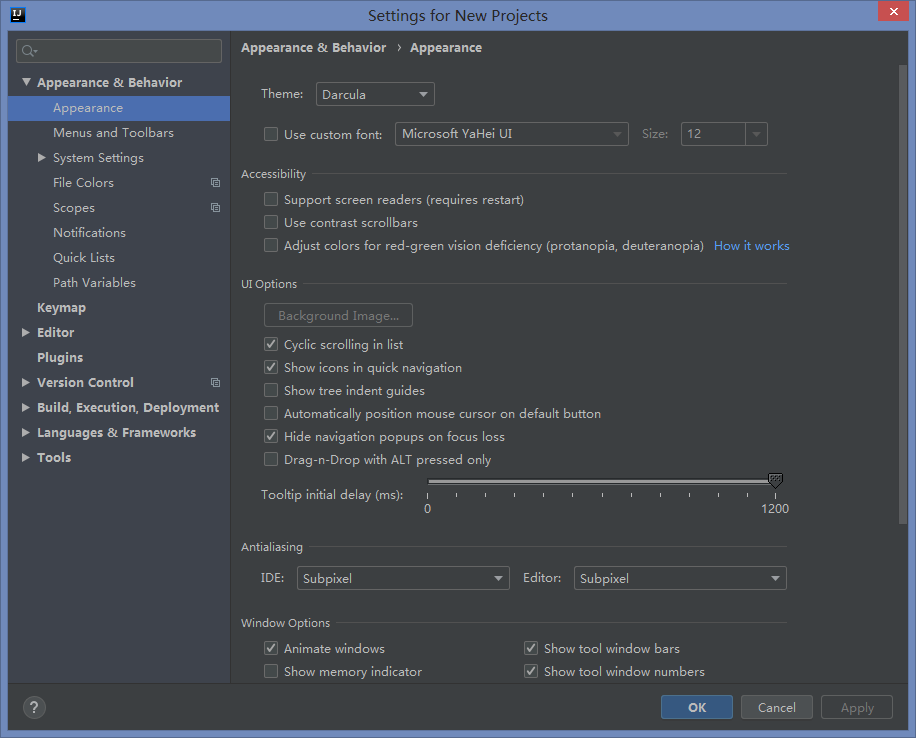The height and width of the screenshot is (738, 916).
Task: Click the IntelliJ IDEA logo in title bar
Action: tap(17, 15)
